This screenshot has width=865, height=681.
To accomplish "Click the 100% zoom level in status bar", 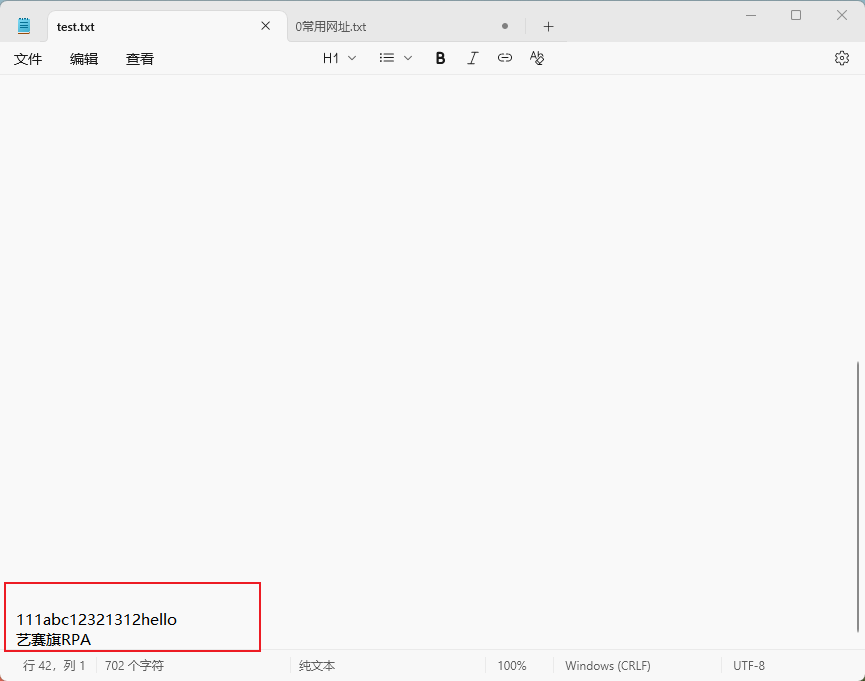I will click(512, 665).
